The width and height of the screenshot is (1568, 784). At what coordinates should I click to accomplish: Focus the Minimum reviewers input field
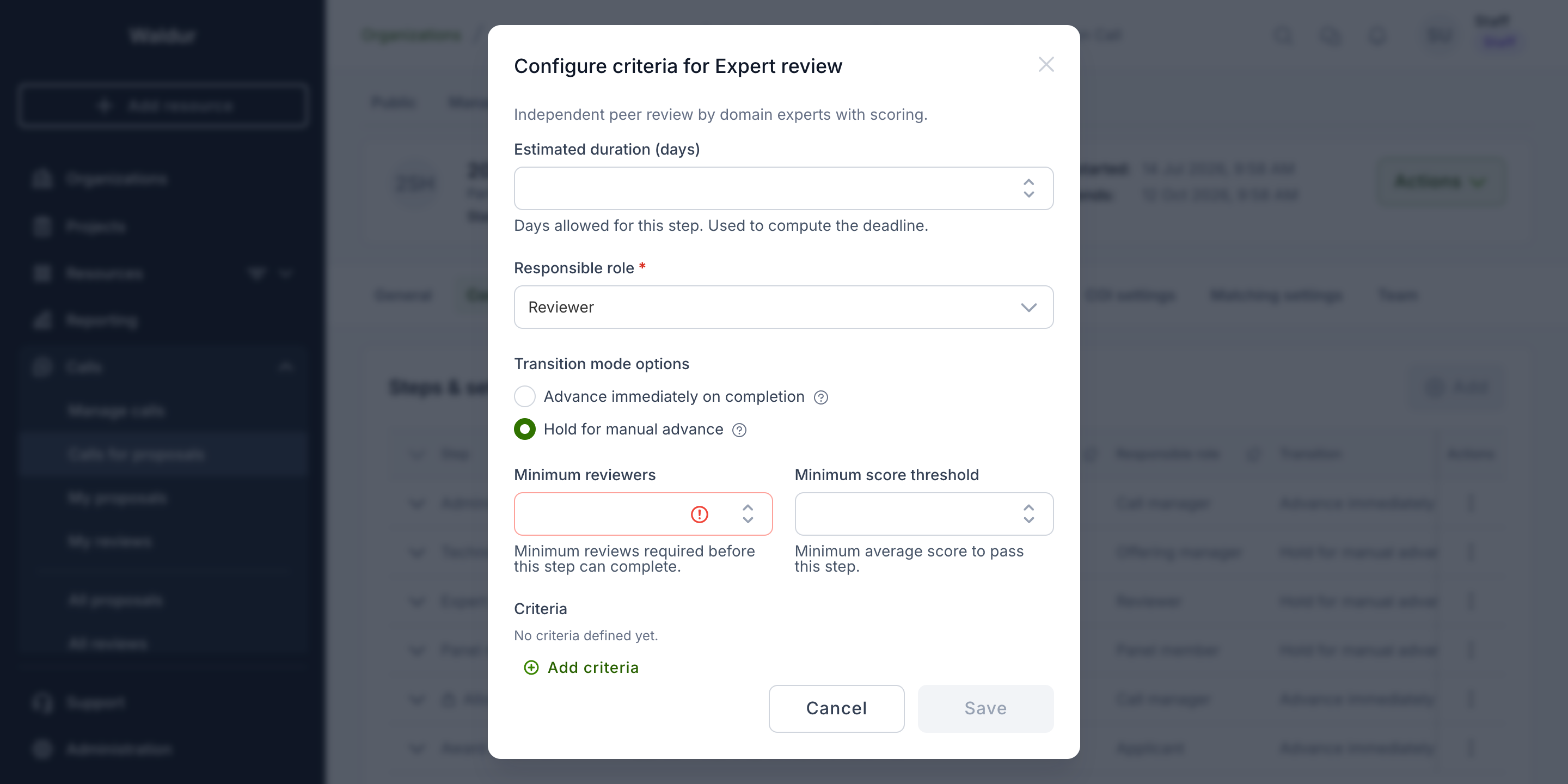point(644,514)
